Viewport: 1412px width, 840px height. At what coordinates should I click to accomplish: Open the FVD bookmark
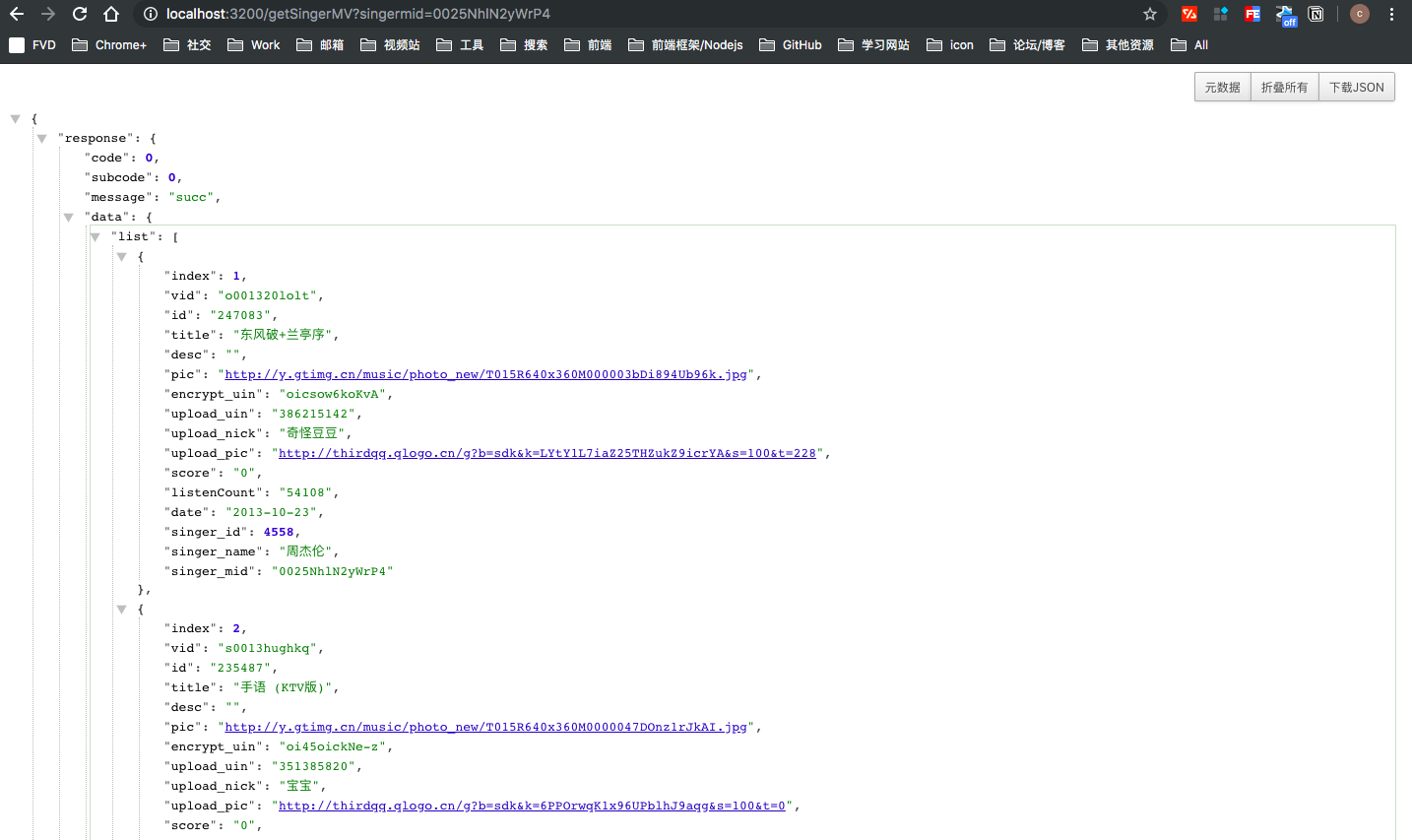click(x=32, y=45)
